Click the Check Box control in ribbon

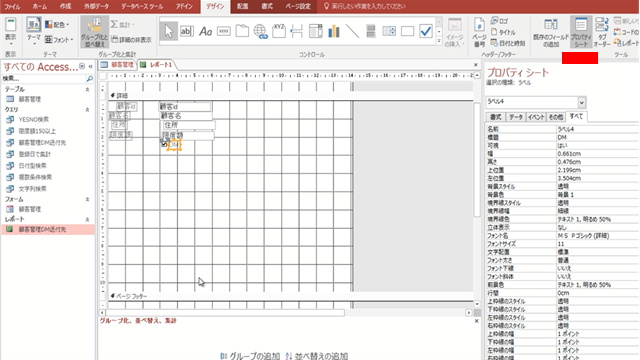tap(426, 31)
